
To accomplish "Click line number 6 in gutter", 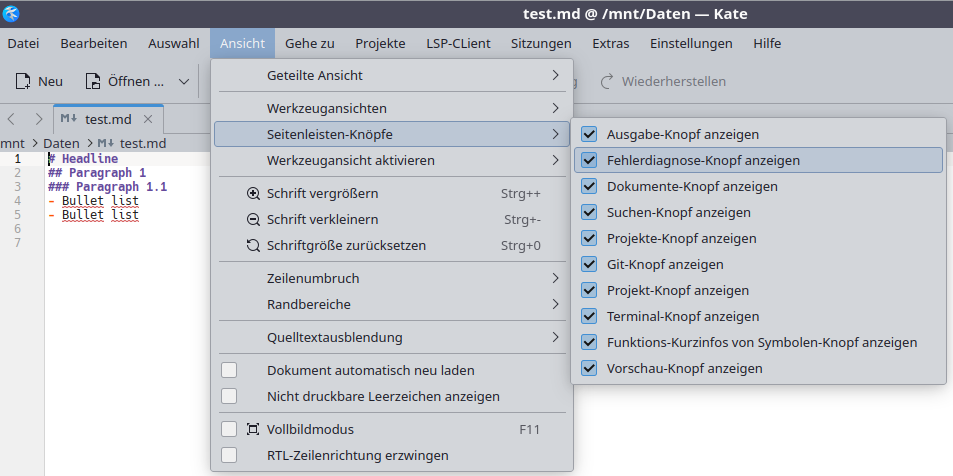I will pyautogui.click(x=17, y=229).
